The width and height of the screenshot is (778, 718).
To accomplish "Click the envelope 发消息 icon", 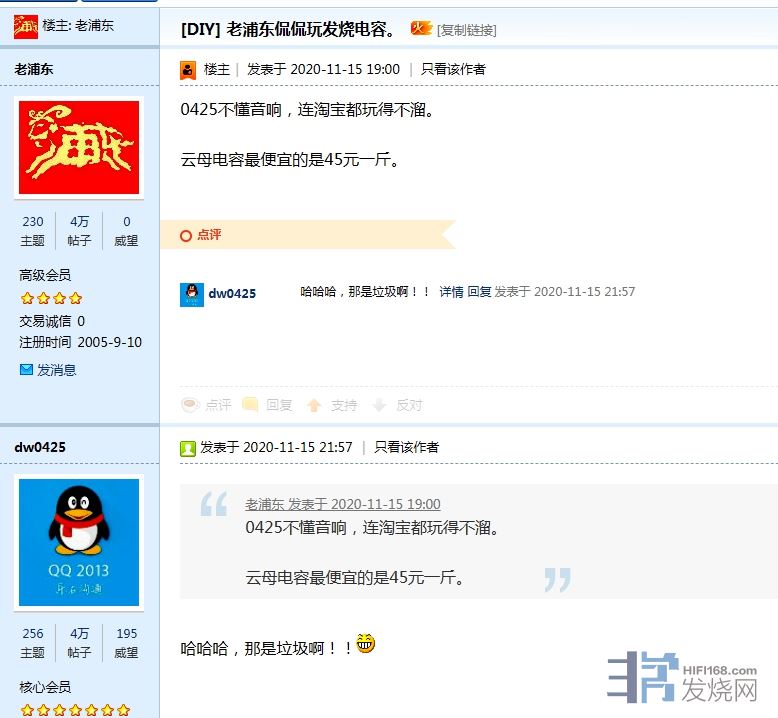I will pos(26,370).
